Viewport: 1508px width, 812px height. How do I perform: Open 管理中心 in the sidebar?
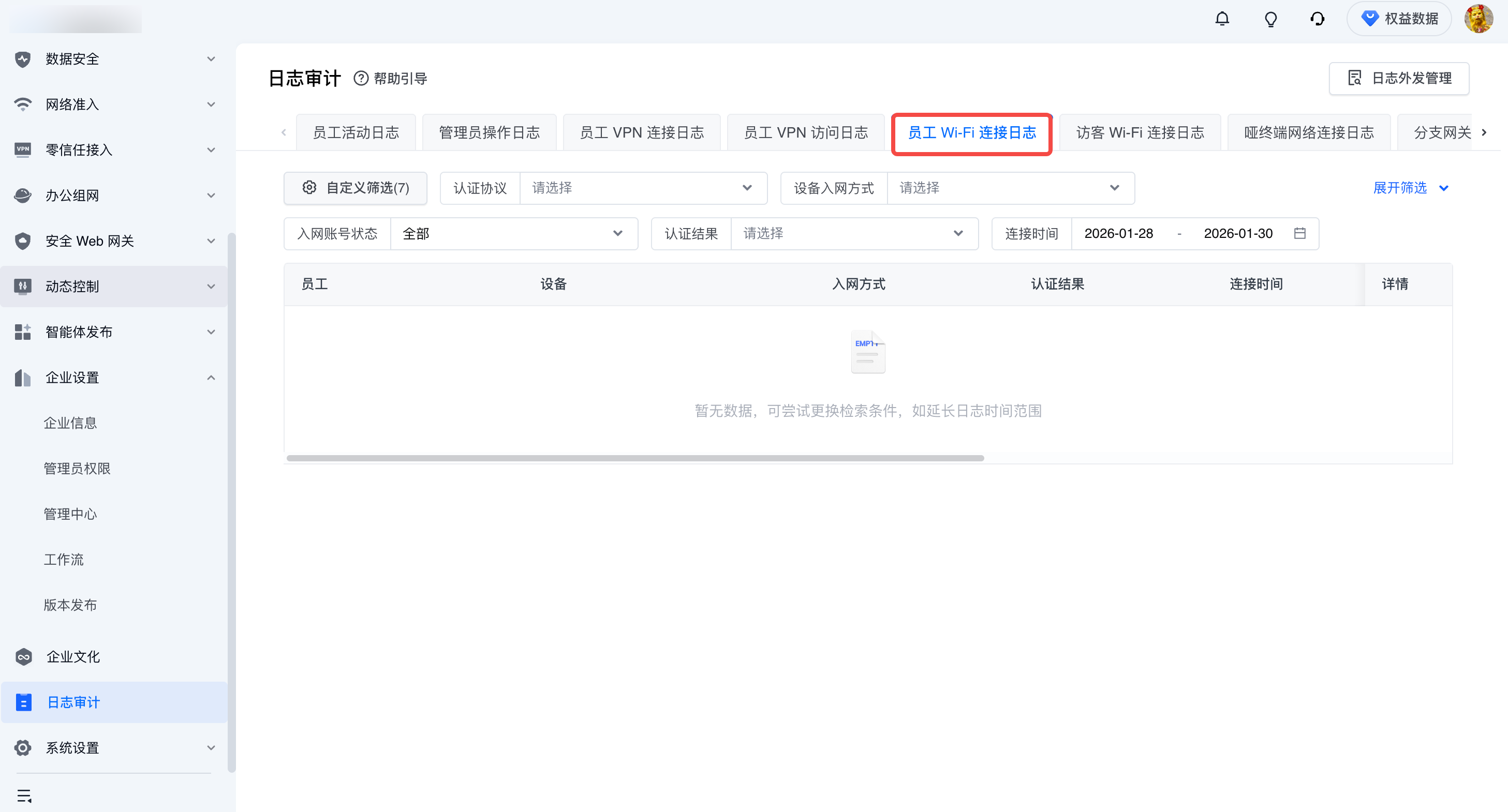click(70, 514)
